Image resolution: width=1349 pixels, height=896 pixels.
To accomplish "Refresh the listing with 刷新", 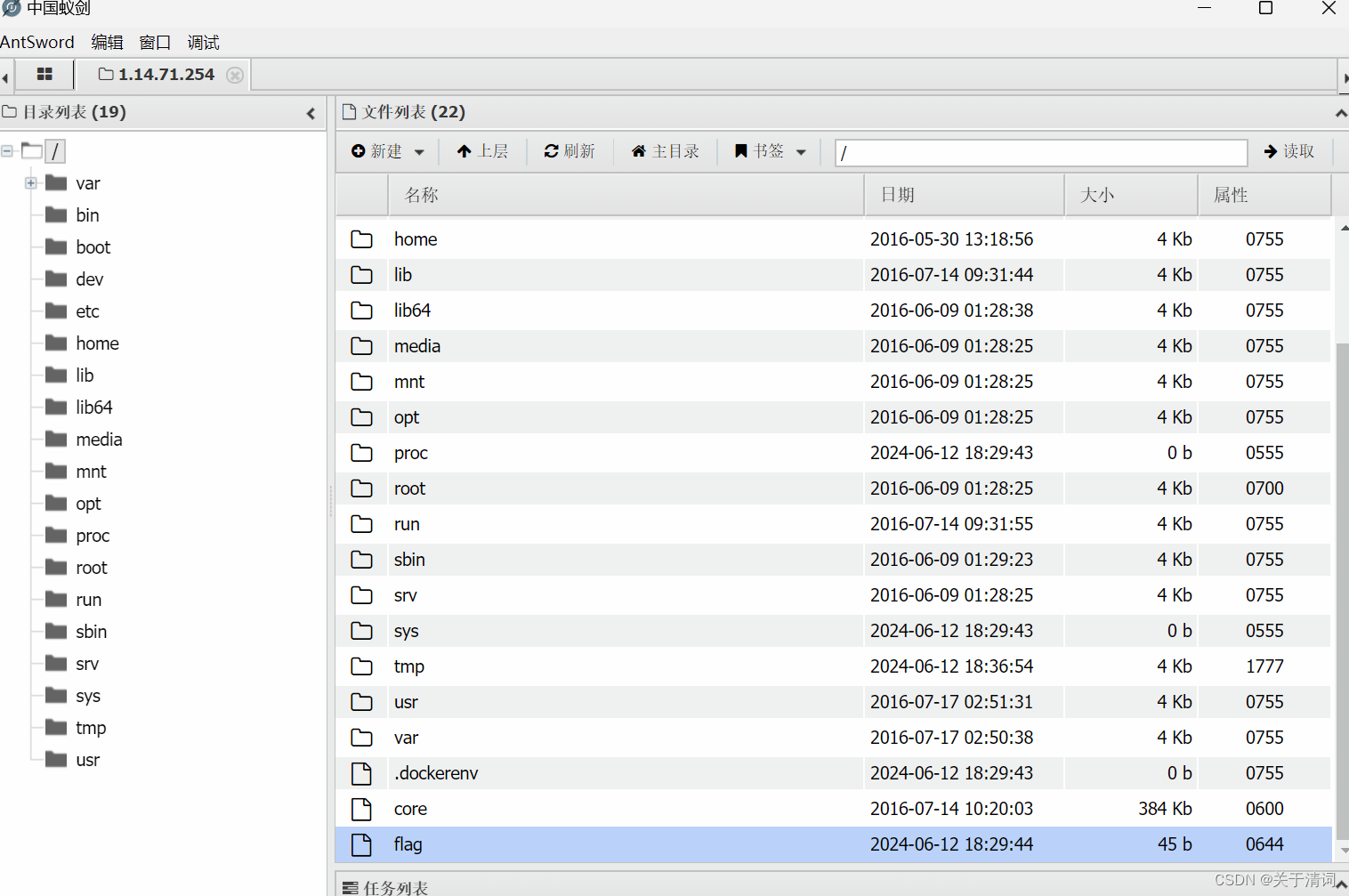I will 569,151.
